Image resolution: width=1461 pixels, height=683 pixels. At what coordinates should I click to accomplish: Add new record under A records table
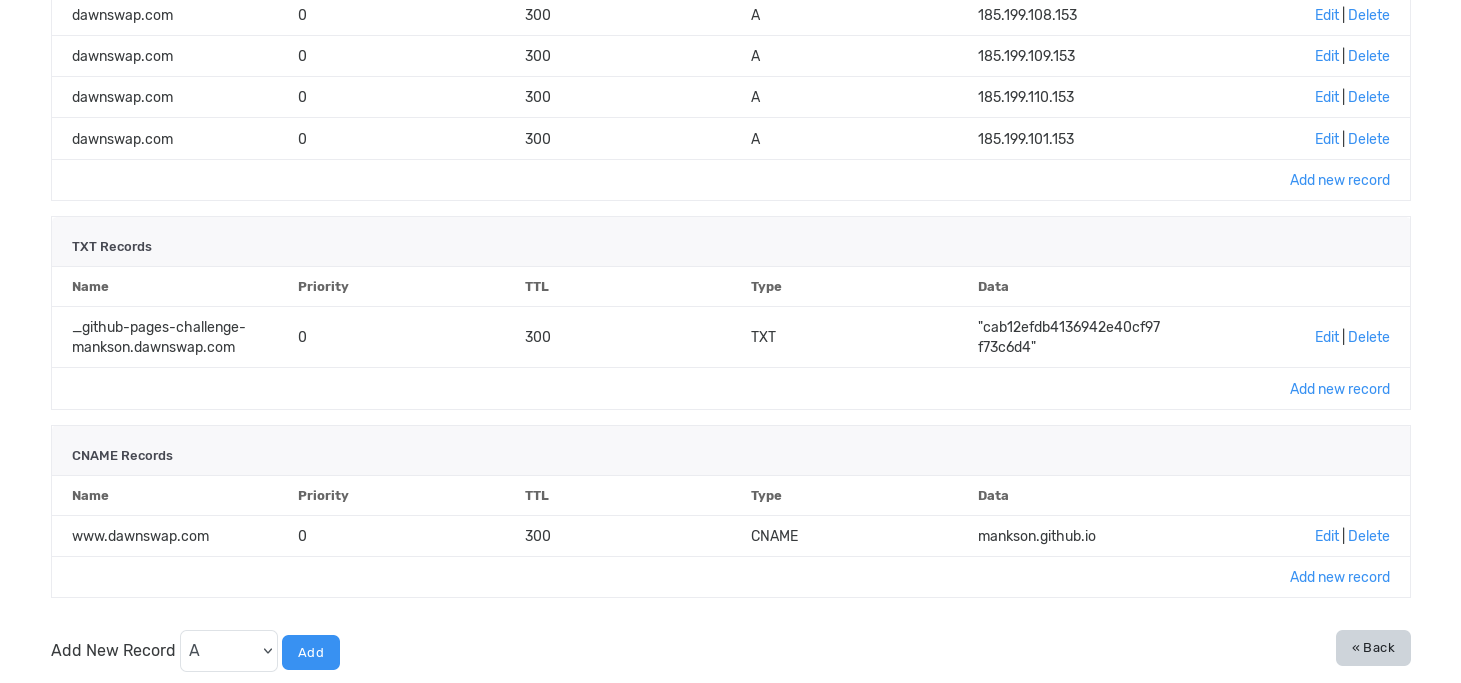[1340, 180]
